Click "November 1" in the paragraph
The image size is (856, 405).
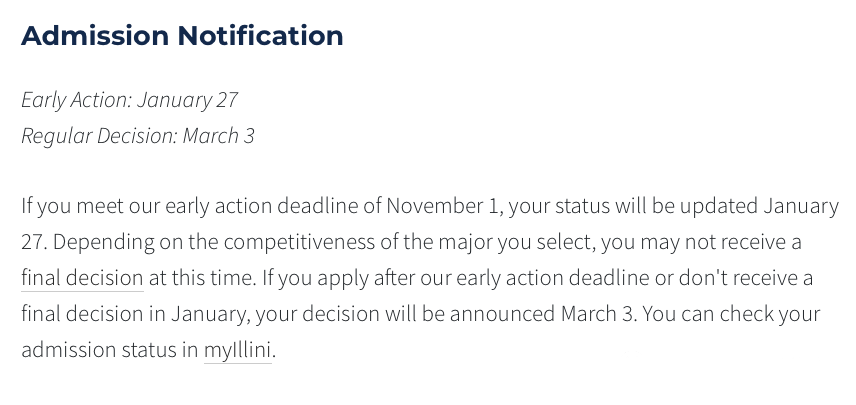[x=442, y=206]
